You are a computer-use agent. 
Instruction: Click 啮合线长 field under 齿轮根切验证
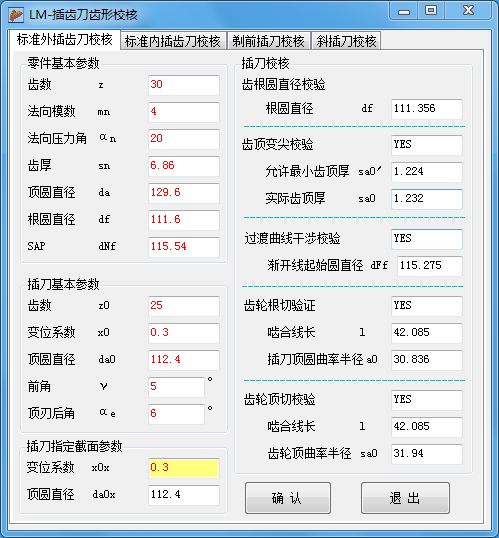pos(427,333)
